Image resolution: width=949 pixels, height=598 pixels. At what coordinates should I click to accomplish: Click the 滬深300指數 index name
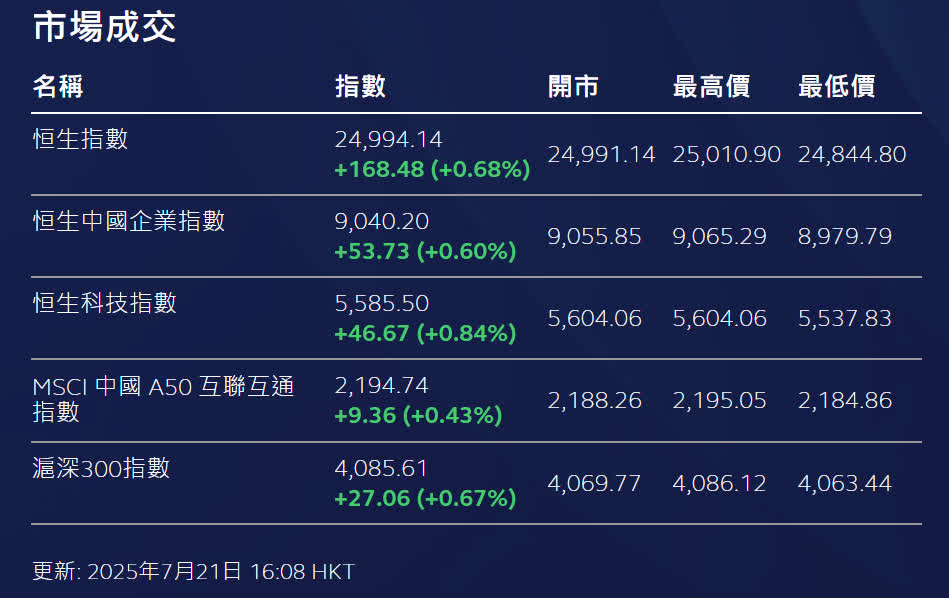click(101, 468)
